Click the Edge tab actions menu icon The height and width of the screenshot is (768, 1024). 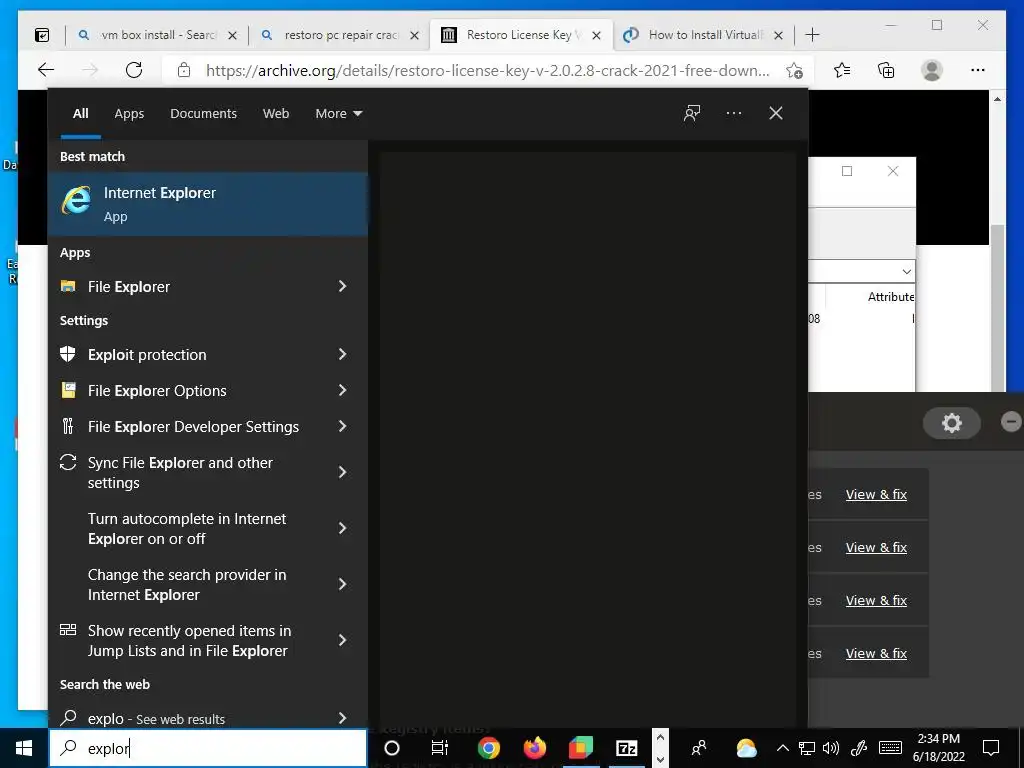[42, 35]
